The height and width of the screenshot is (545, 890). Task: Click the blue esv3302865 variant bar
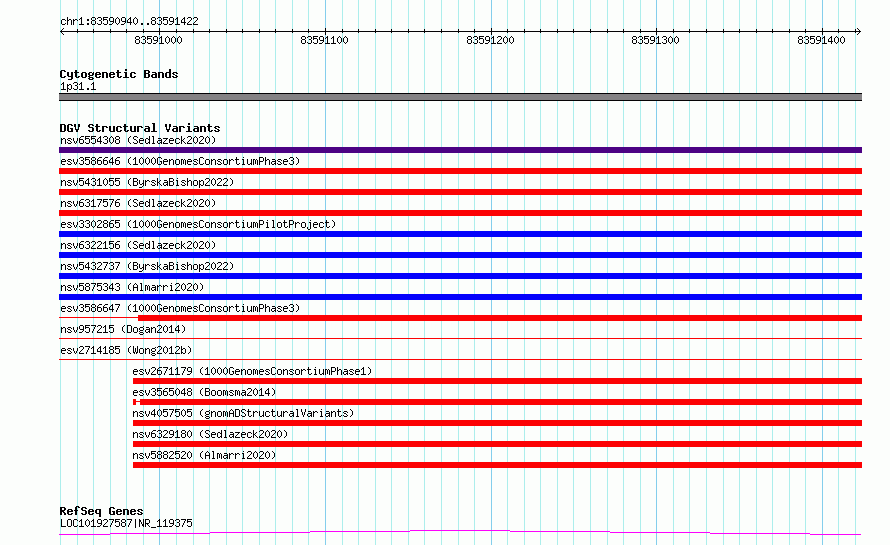(x=460, y=234)
